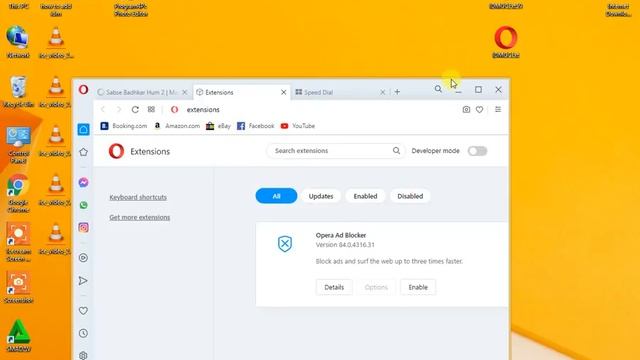Screen dimensions: 640x360
Task: Open the eBay bookmark
Action: pyautogui.click(x=218, y=126)
